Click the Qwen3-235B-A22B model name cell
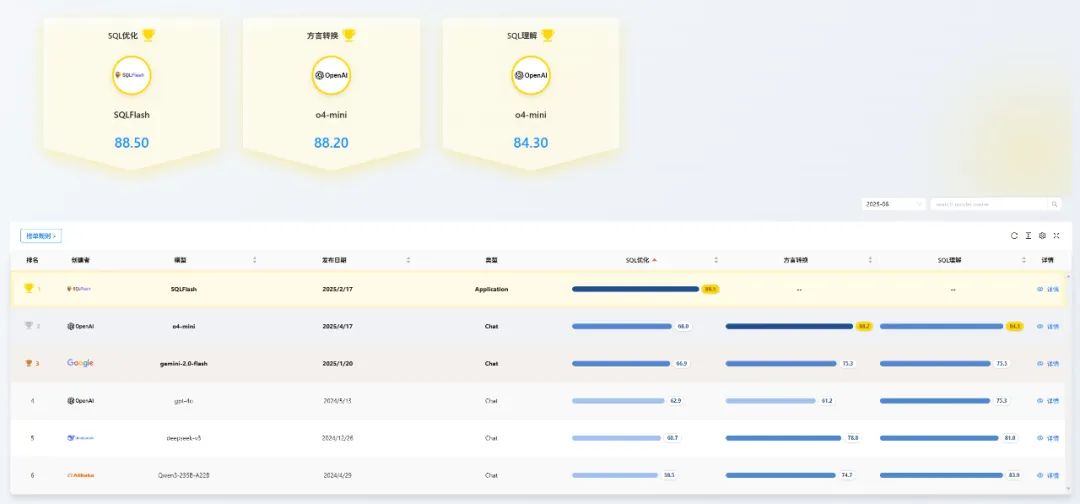 (184, 475)
